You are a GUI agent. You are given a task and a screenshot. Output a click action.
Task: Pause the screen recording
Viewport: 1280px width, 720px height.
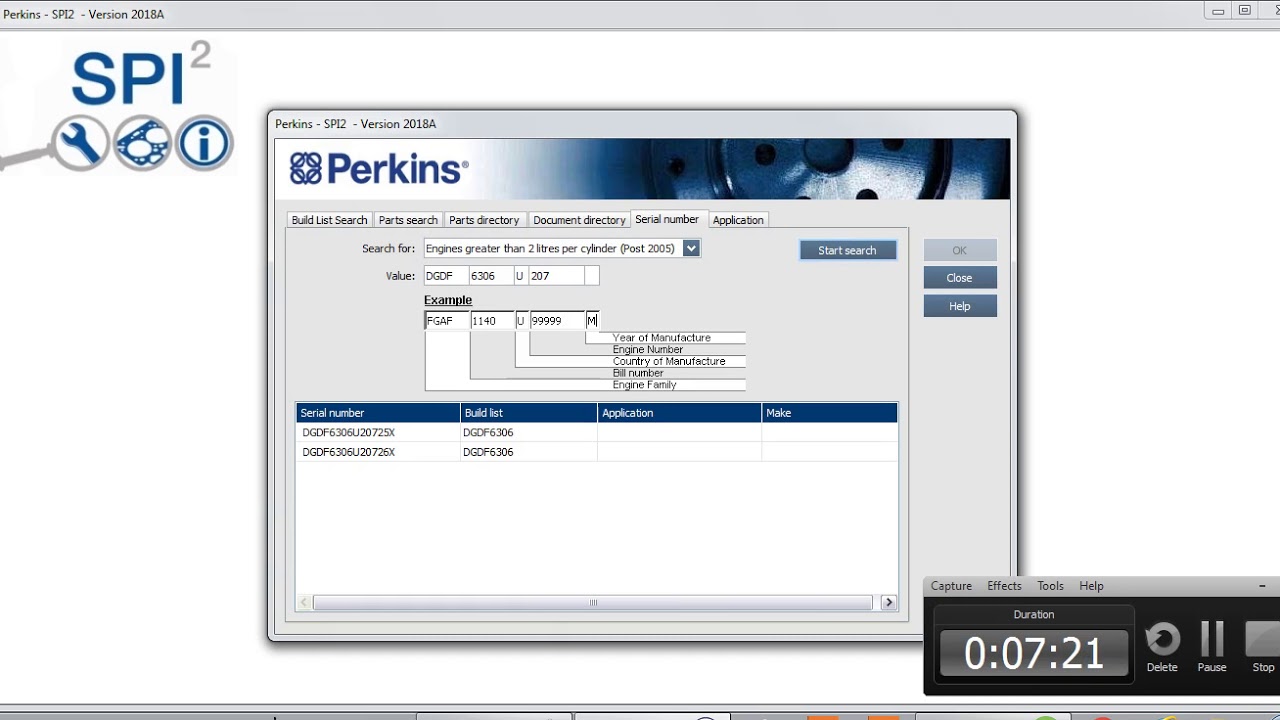click(x=1212, y=647)
